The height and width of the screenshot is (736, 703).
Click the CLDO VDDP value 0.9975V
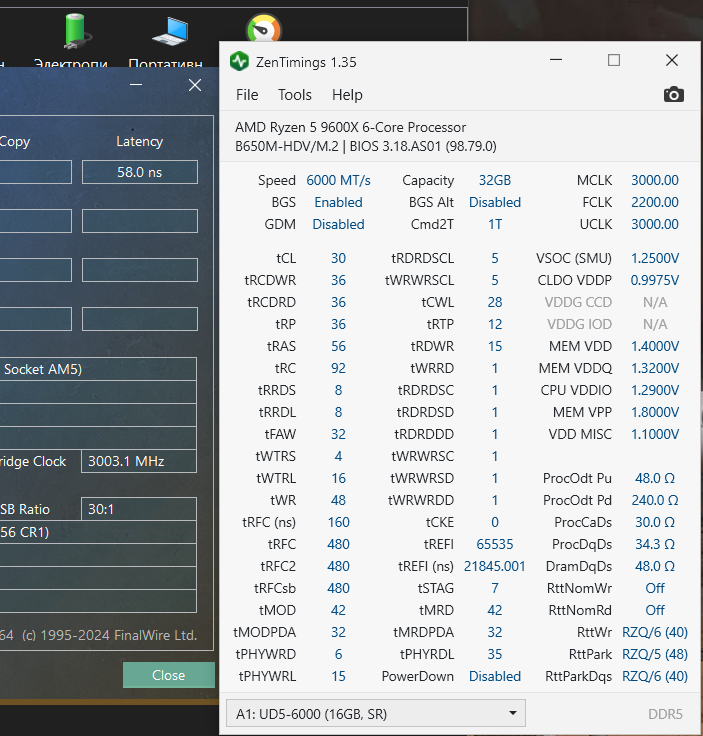pos(655,280)
